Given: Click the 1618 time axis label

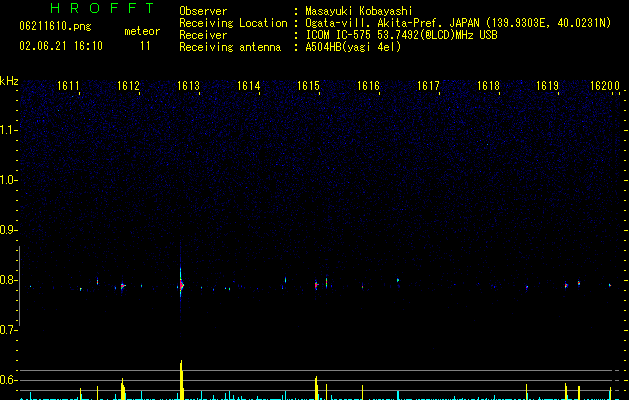Looking at the screenshot, I should 488,86.
